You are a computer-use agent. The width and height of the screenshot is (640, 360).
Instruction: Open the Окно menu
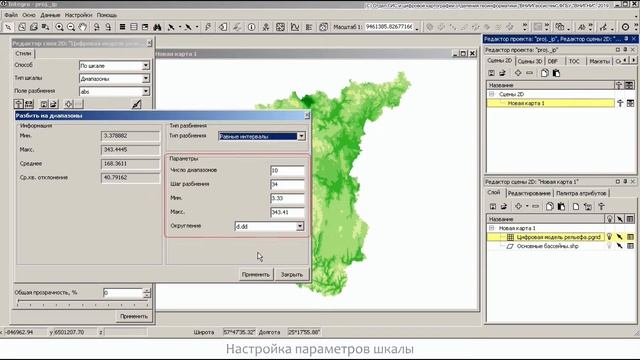29,15
